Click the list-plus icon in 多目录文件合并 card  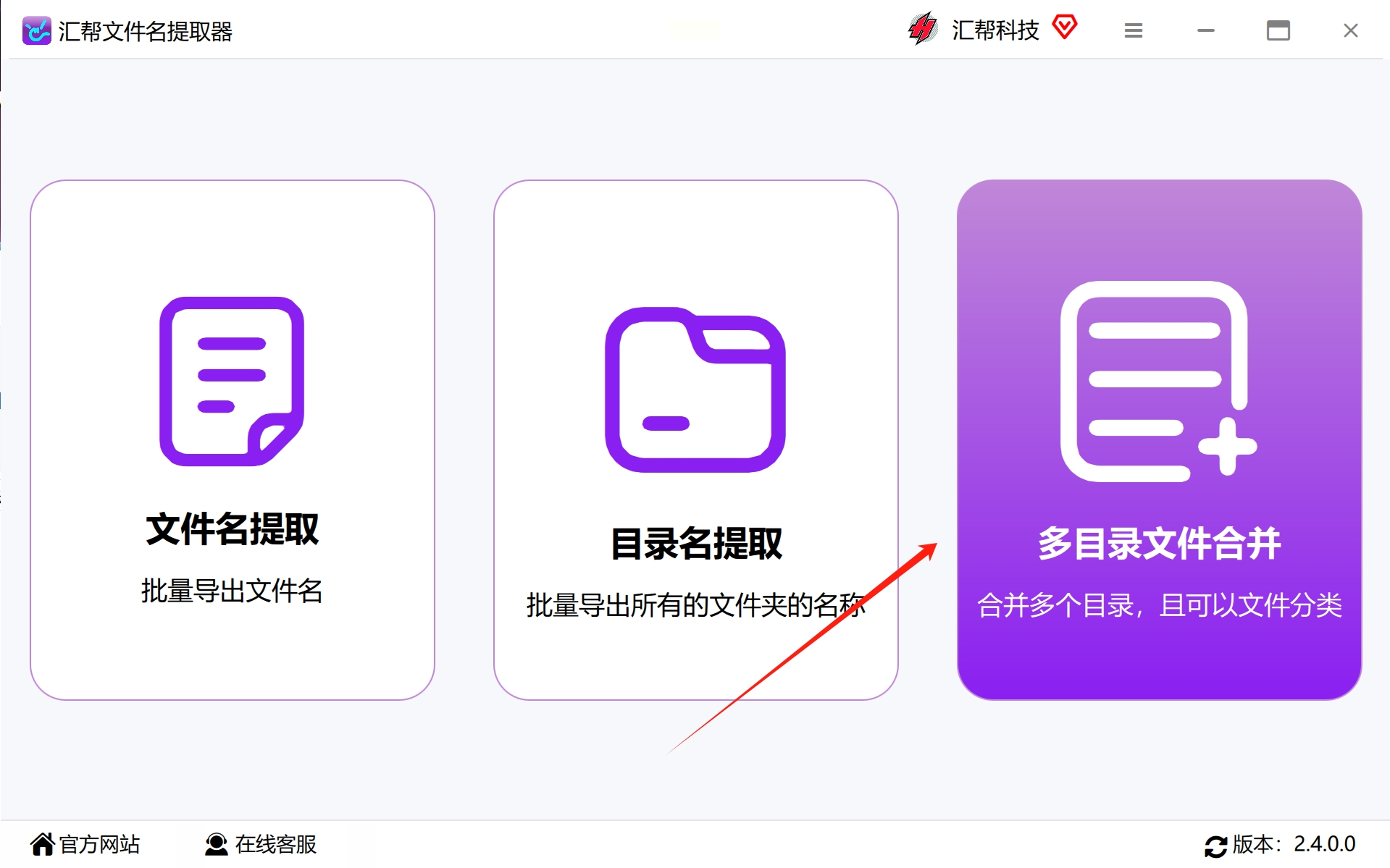coord(1157,382)
